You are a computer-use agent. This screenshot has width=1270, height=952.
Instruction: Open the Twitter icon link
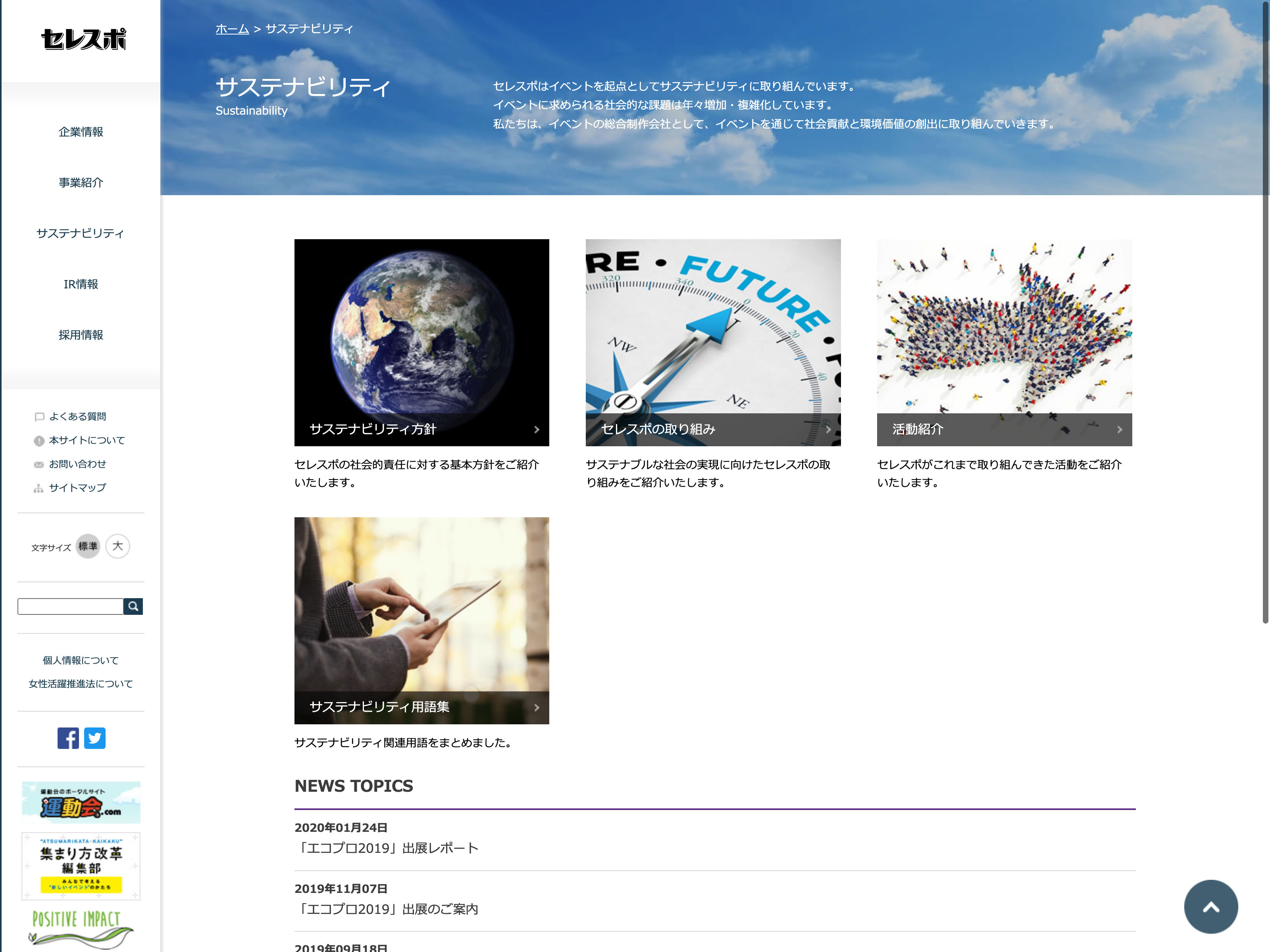[x=95, y=738]
